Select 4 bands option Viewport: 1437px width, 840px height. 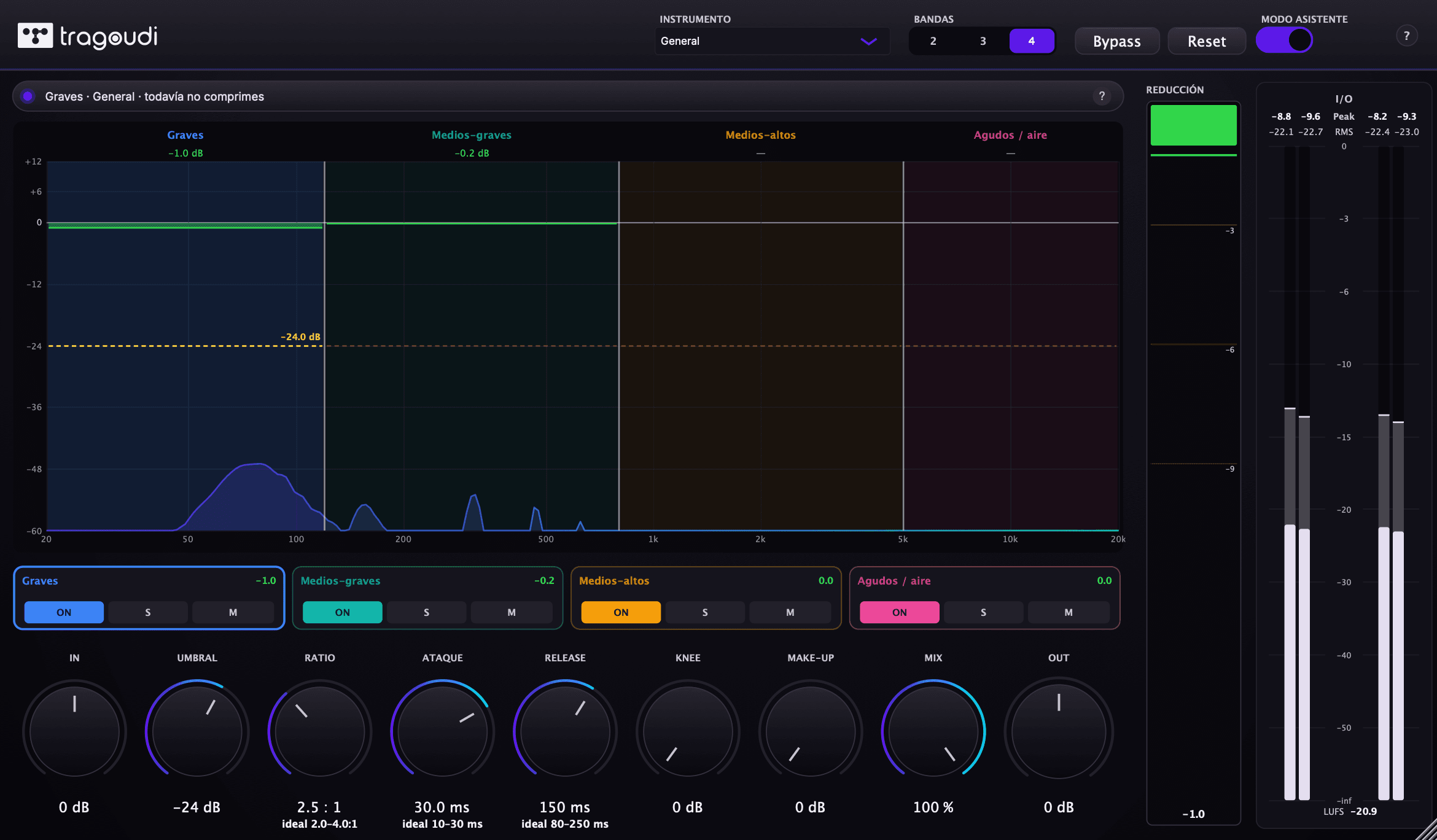(x=1032, y=41)
